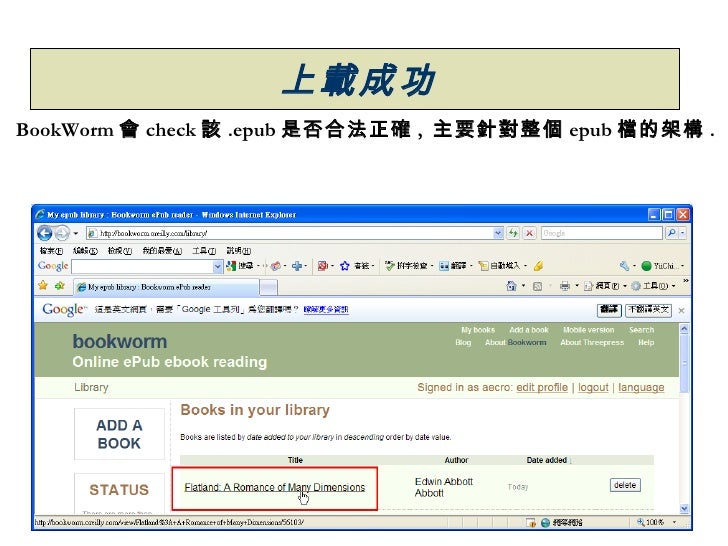Click the 翻譯 button in translate bar
This screenshot has width=728, height=546.
(609, 310)
